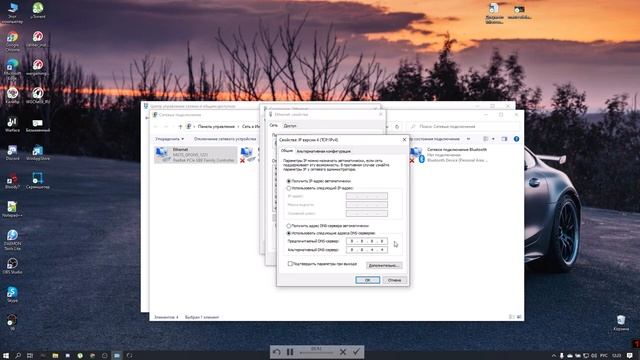
Task: Select the Ethernet network adapter
Action: pos(196,155)
